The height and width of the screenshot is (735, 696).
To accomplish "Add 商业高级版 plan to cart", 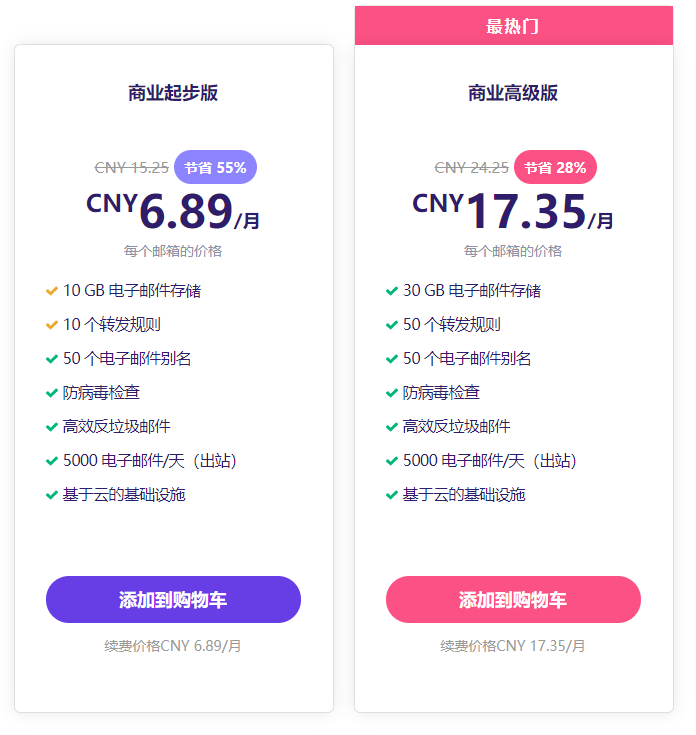I will pyautogui.click(x=513, y=600).
